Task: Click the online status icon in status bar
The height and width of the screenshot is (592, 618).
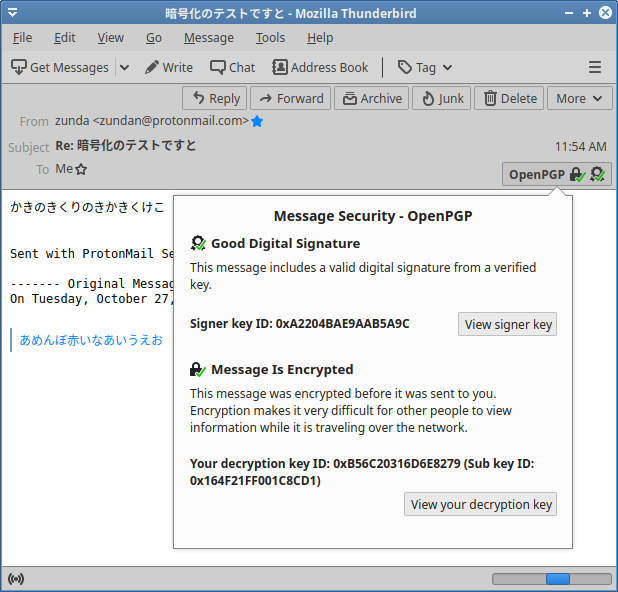Action: pyautogui.click(x=16, y=579)
